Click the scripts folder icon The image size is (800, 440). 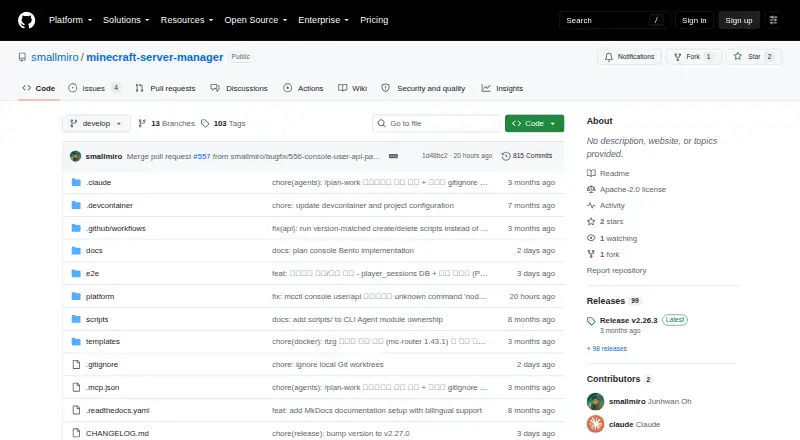coord(76,320)
